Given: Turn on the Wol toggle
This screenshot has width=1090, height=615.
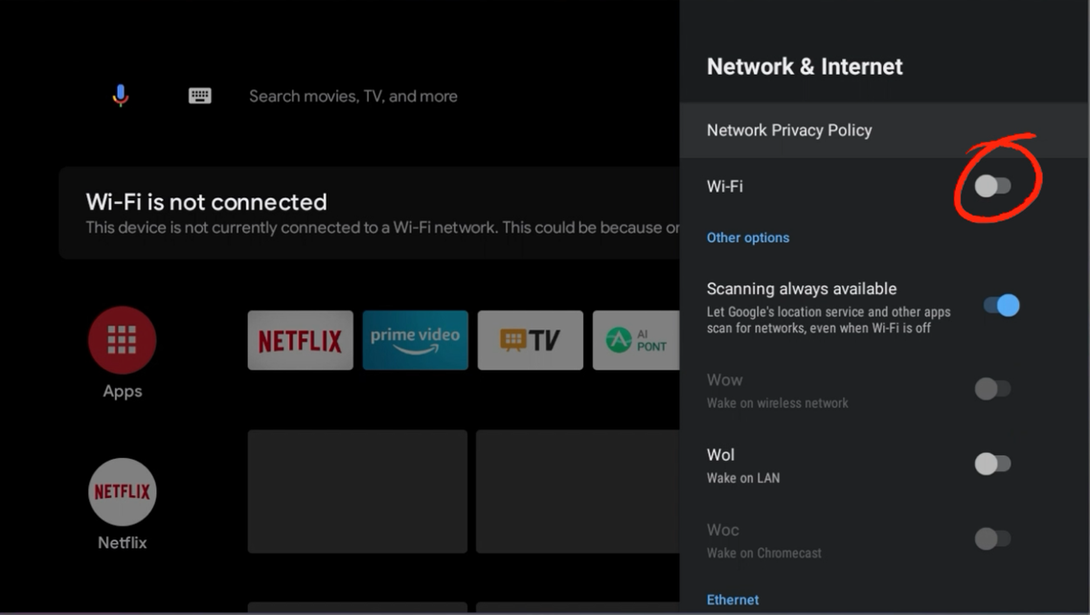Looking at the screenshot, I should point(993,463).
